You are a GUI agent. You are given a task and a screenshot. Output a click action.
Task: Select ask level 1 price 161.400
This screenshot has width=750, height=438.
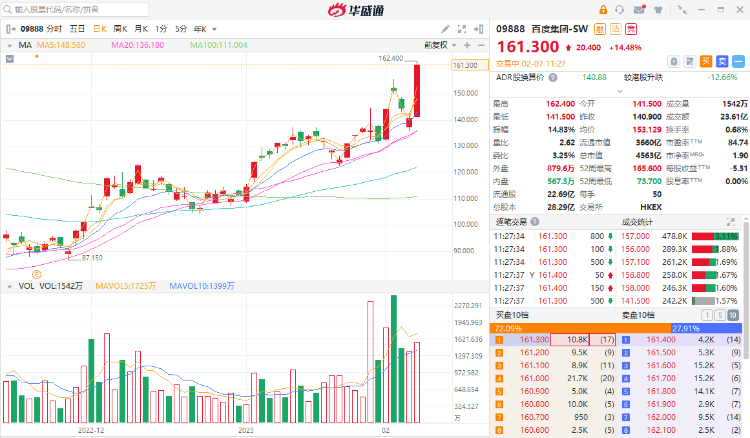661,339
